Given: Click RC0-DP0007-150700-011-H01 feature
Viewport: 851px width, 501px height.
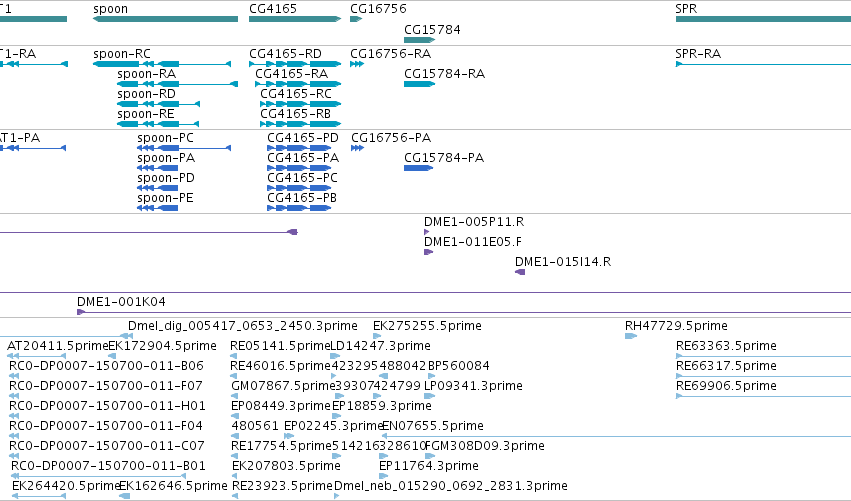Looking at the screenshot, I should click(107, 407).
